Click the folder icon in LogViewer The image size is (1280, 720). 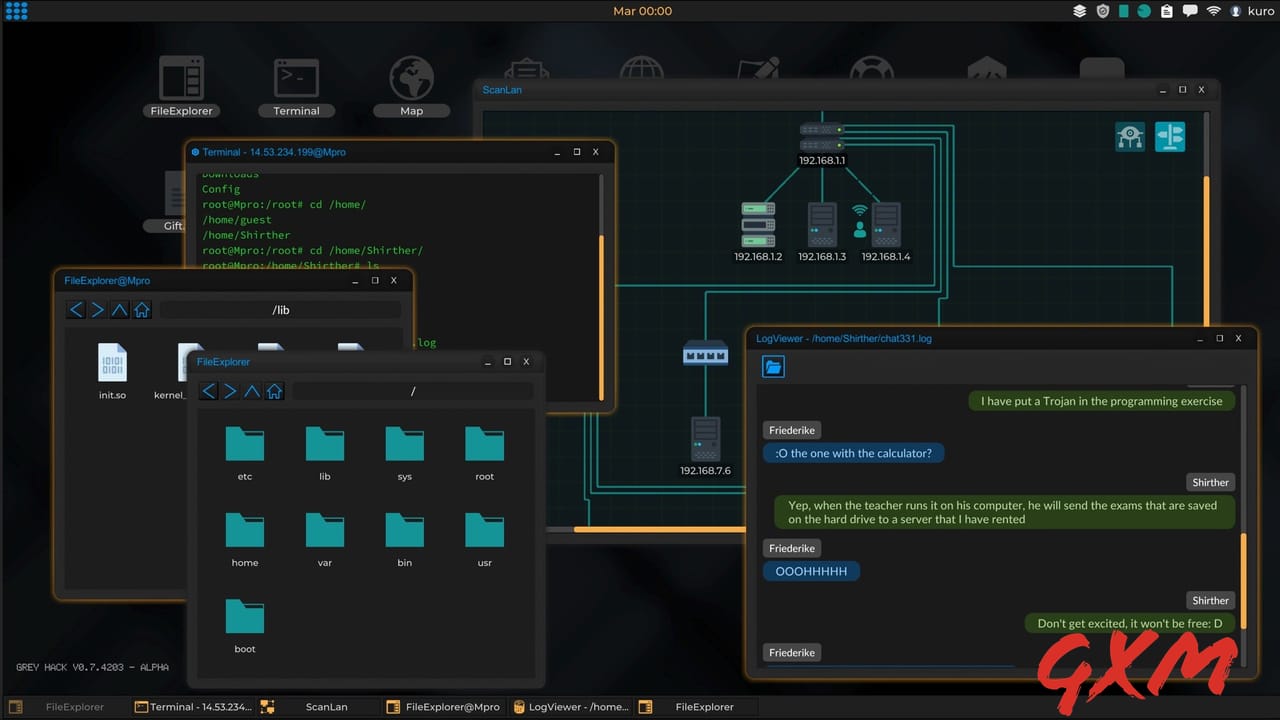tap(773, 366)
